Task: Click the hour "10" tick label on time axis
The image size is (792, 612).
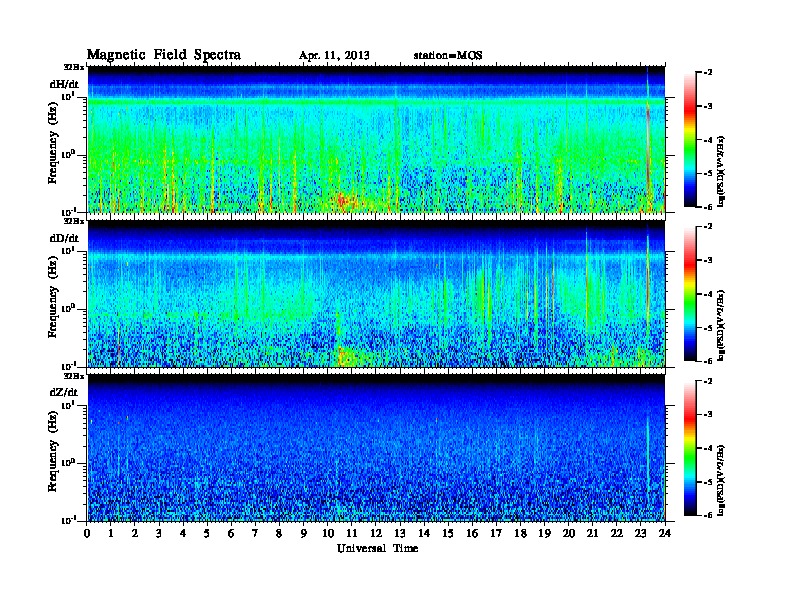Action: [327, 533]
